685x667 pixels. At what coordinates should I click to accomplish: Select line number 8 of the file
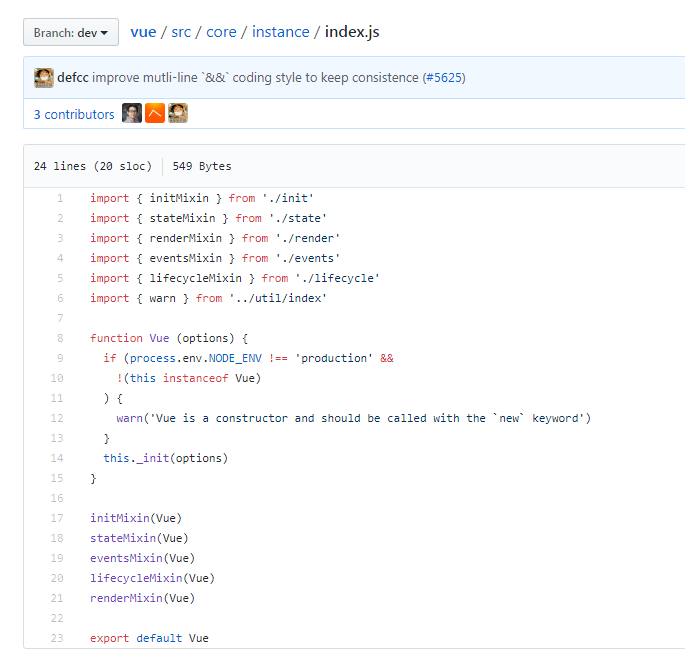[x=60, y=338]
